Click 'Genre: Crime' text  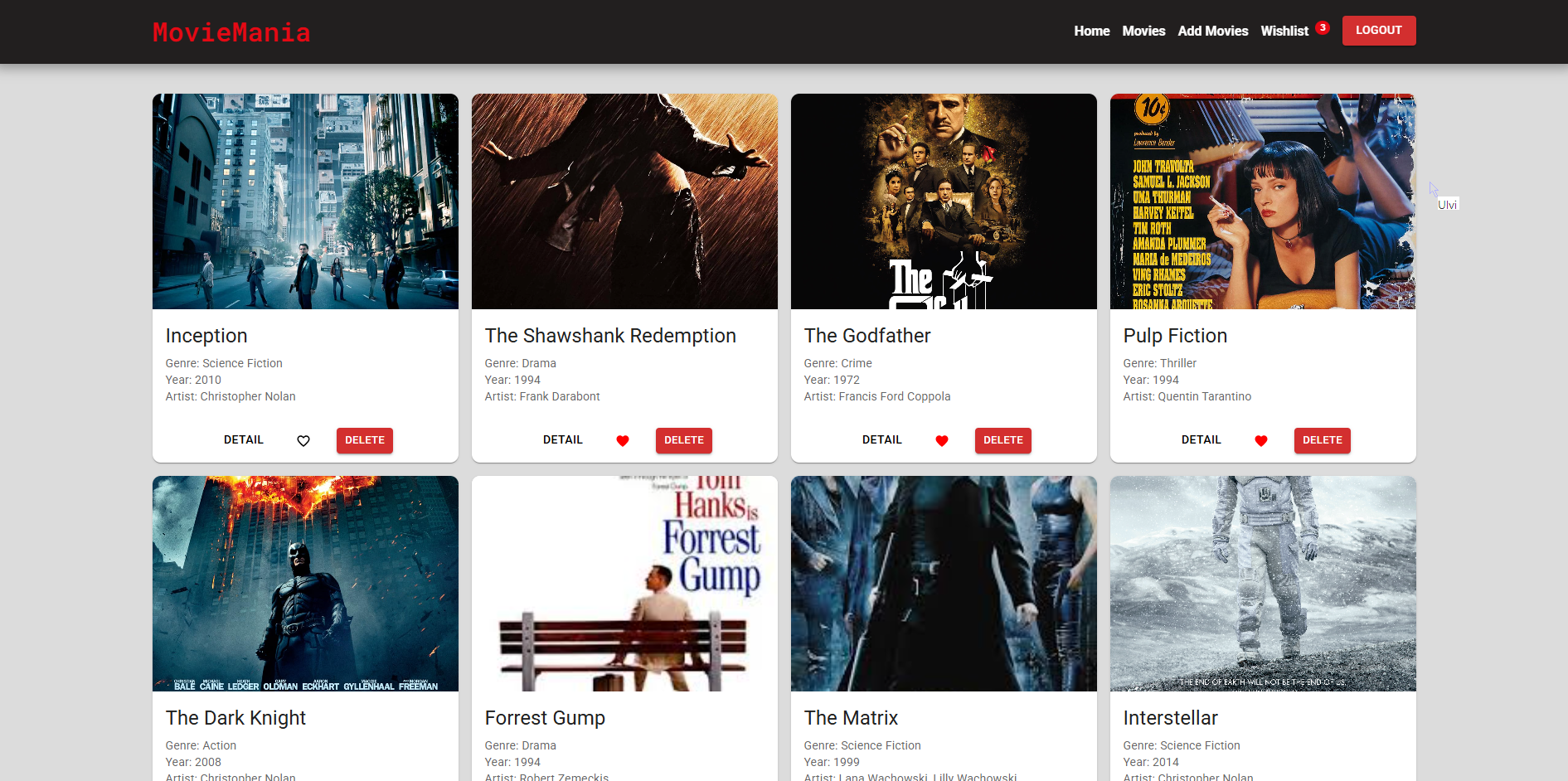click(x=838, y=363)
